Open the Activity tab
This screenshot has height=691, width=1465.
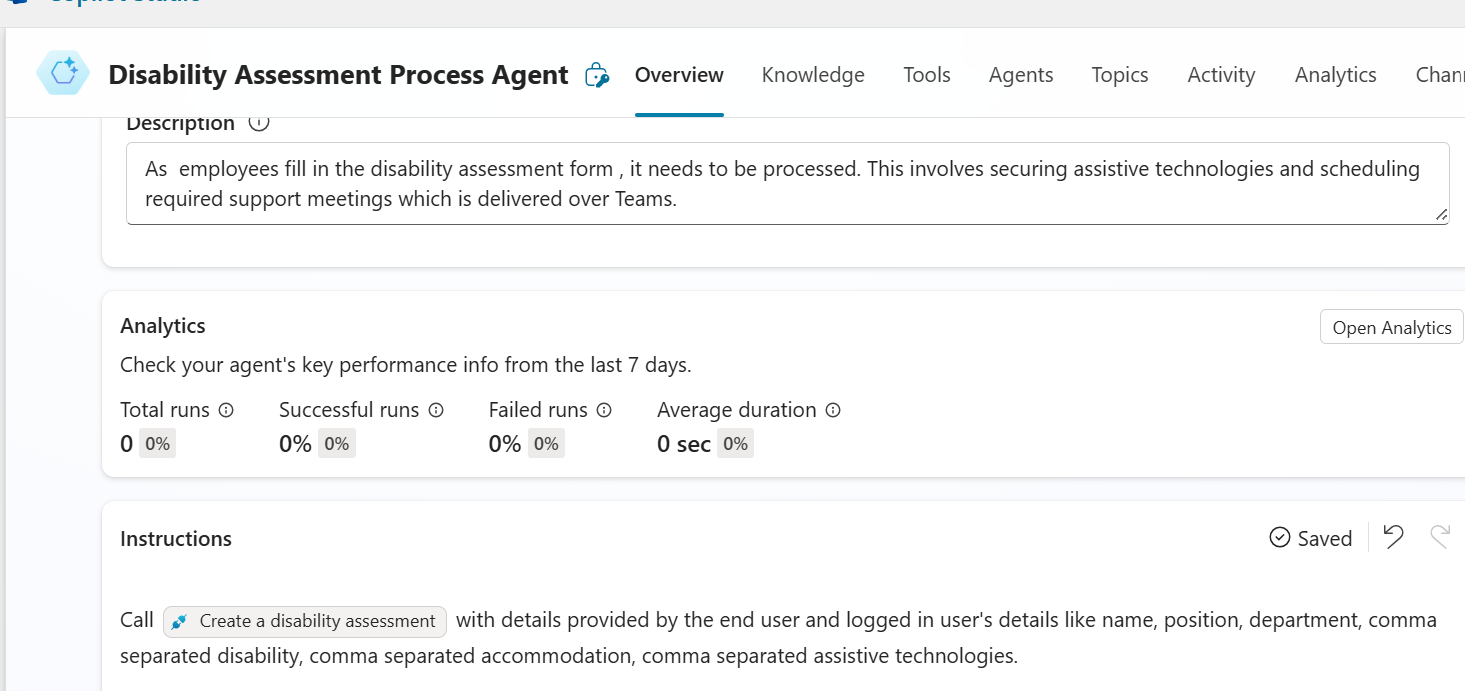tap(1221, 75)
